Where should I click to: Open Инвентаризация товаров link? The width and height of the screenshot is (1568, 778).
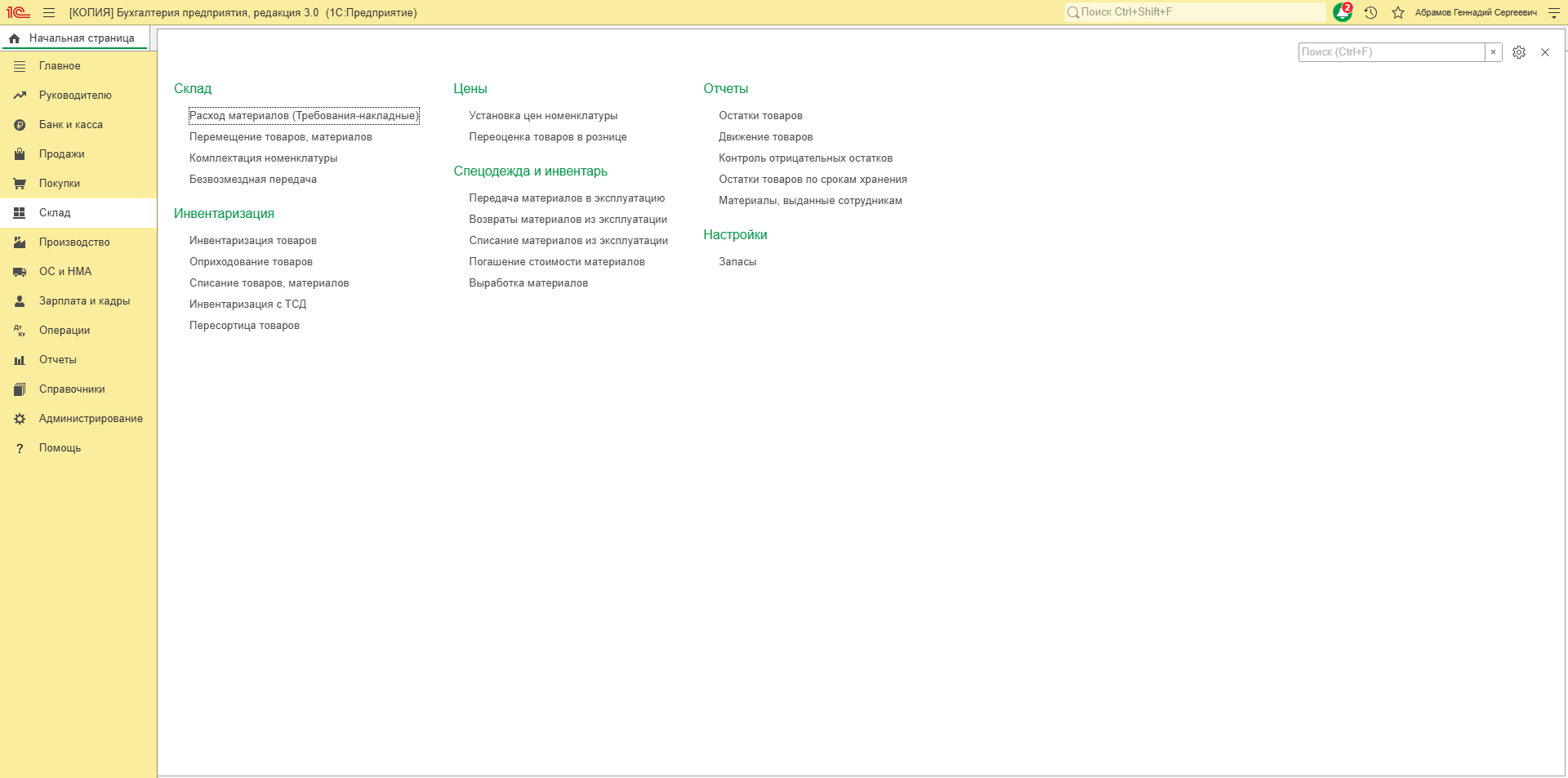click(x=253, y=241)
